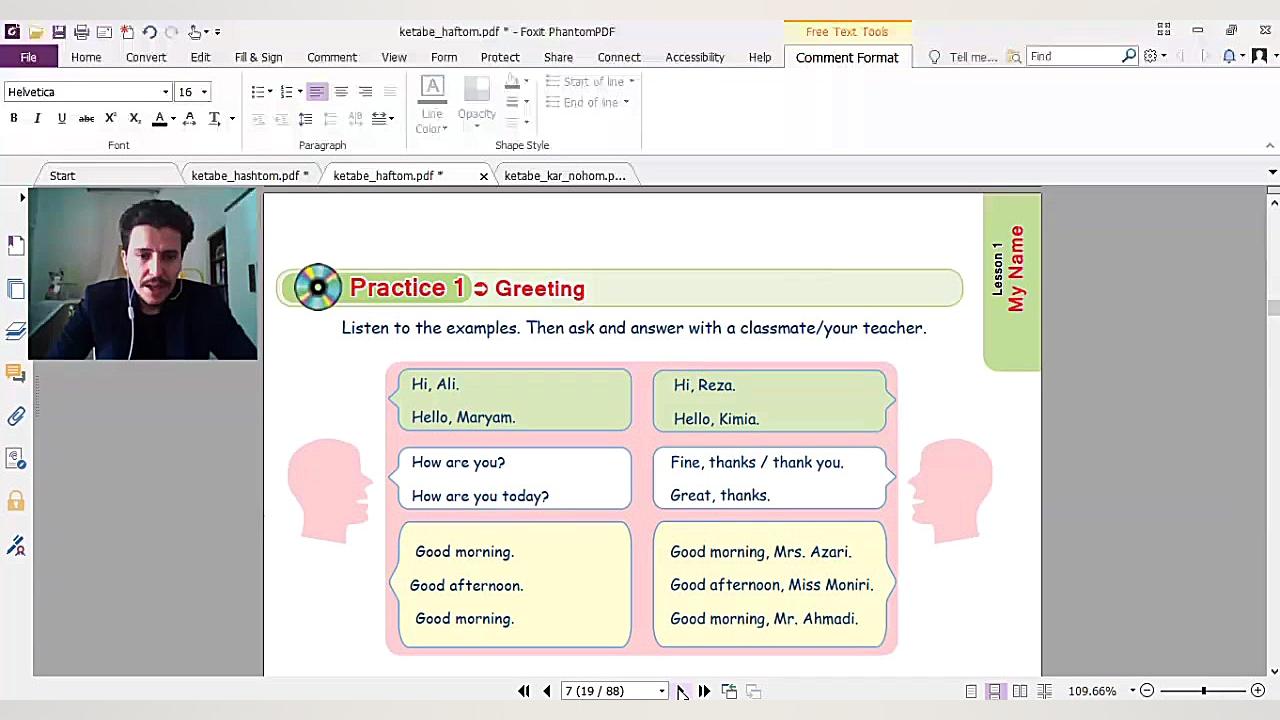
Task: Open the notifications bell
Action: pyautogui.click(x=1229, y=56)
